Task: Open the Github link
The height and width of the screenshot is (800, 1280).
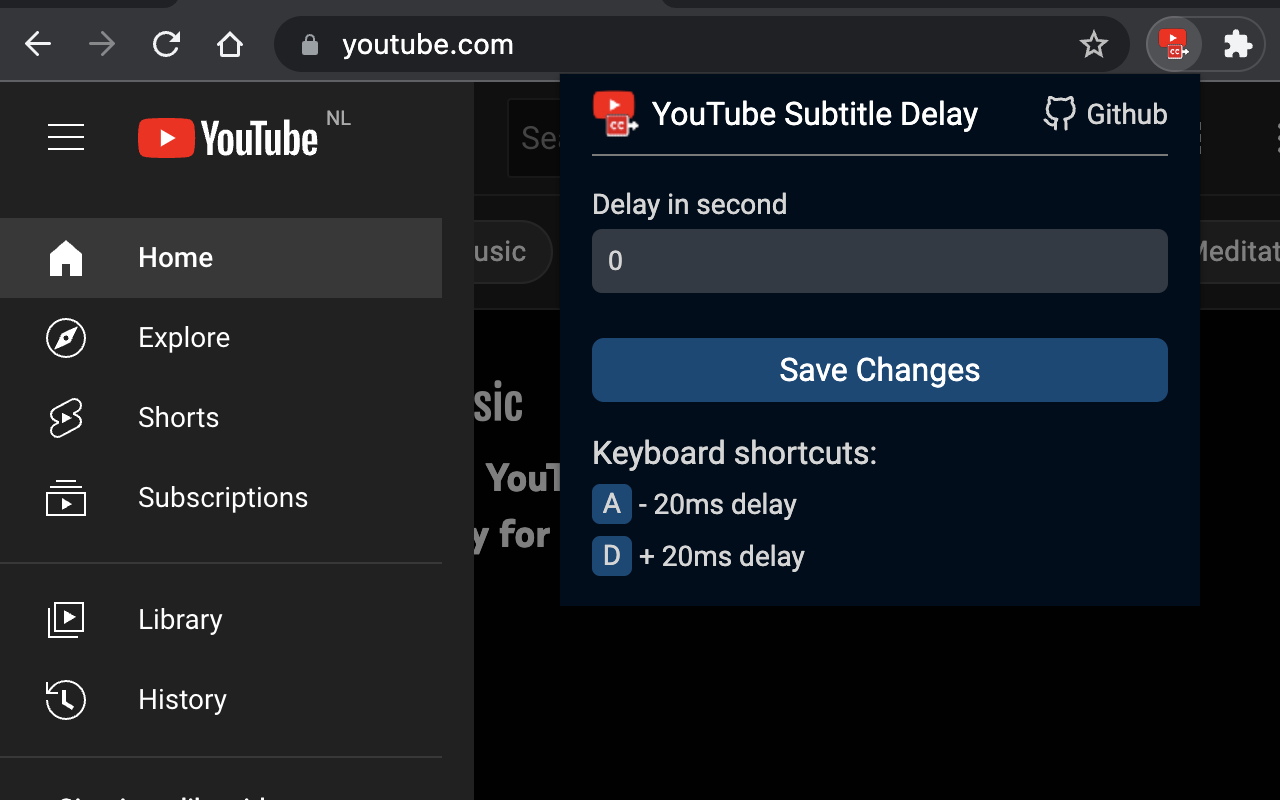Action: tap(1104, 113)
